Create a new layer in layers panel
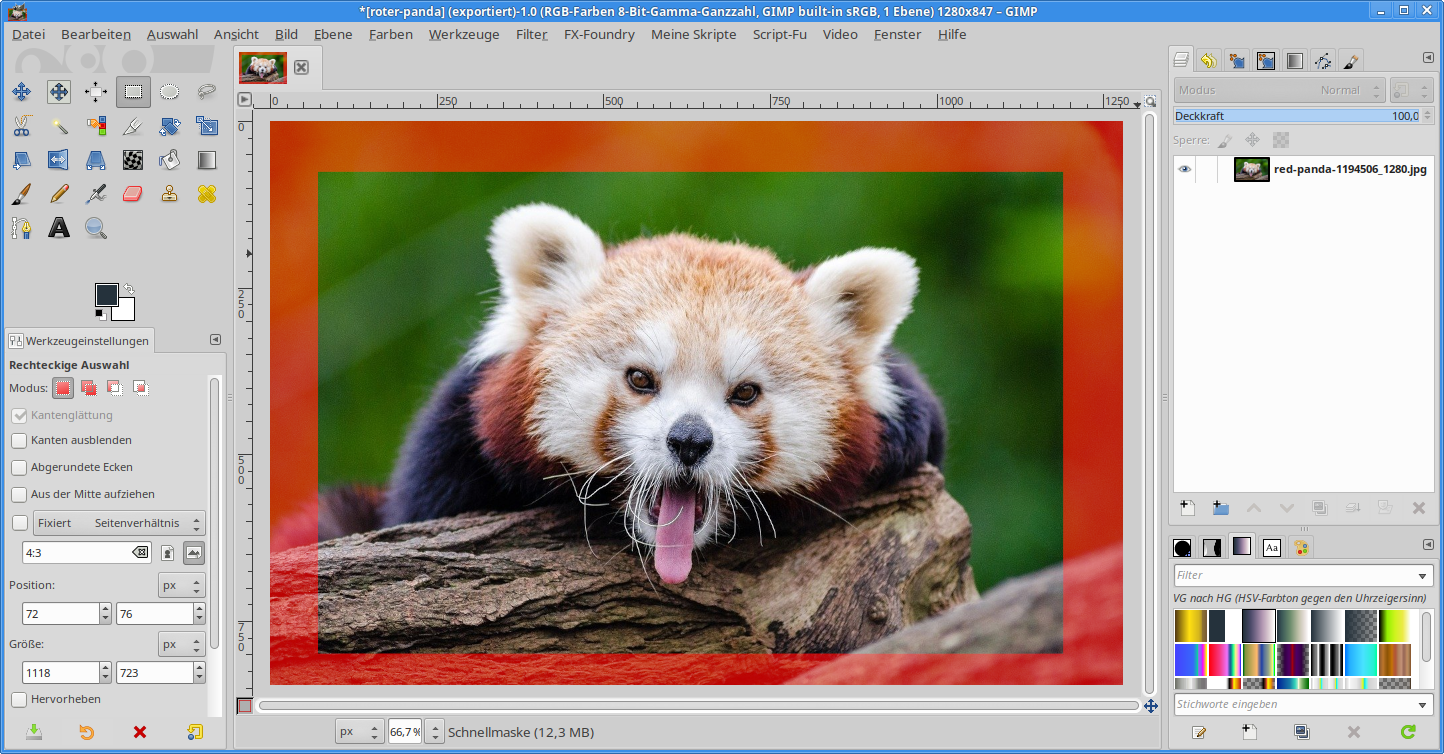 (1187, 507)
